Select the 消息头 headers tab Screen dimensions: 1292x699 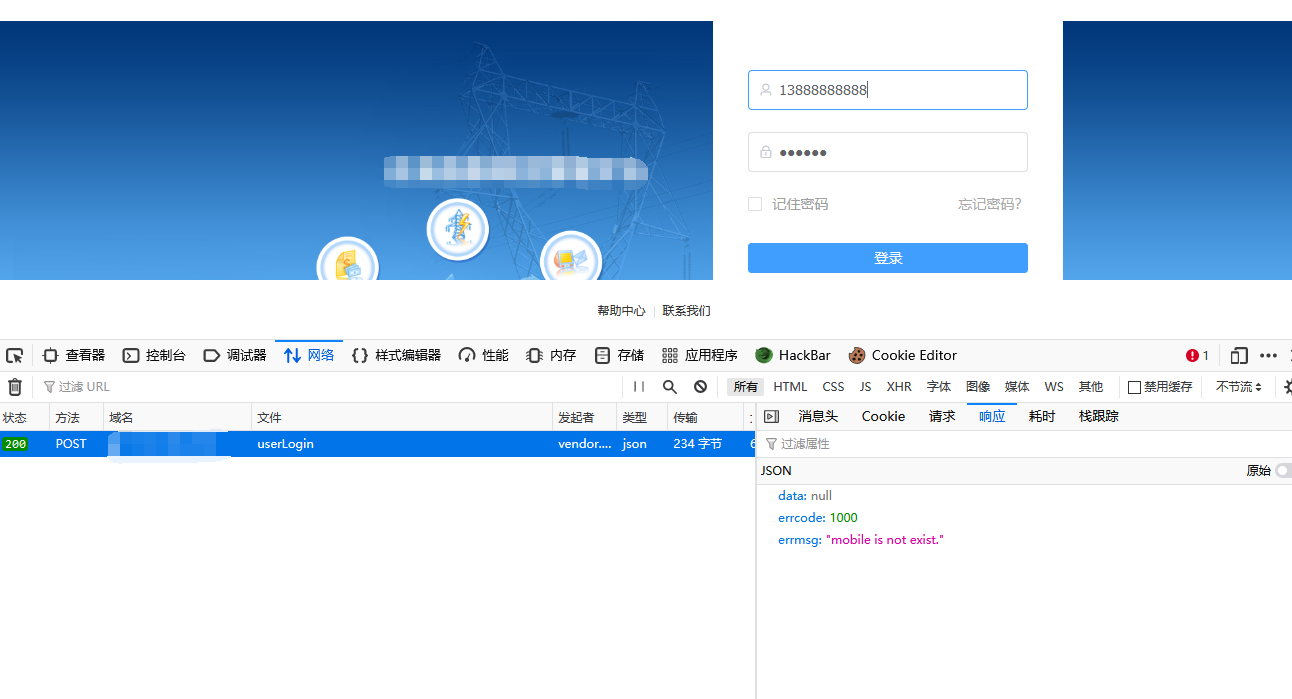(817, 417)
